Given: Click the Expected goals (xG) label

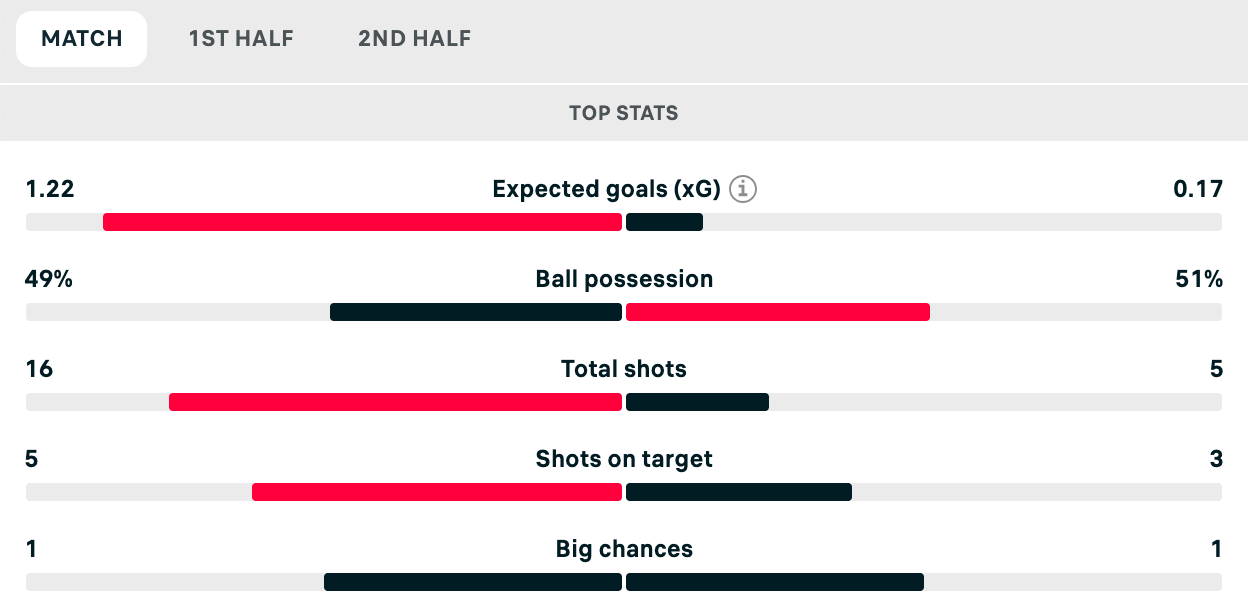Looking at the screenshot, I should pos(608,189).
